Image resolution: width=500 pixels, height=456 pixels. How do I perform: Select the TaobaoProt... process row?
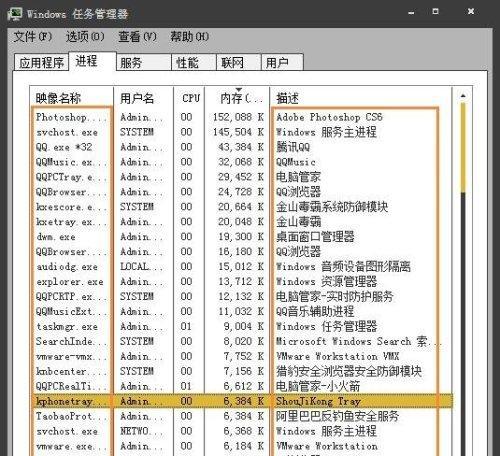[x=241, y=416]
